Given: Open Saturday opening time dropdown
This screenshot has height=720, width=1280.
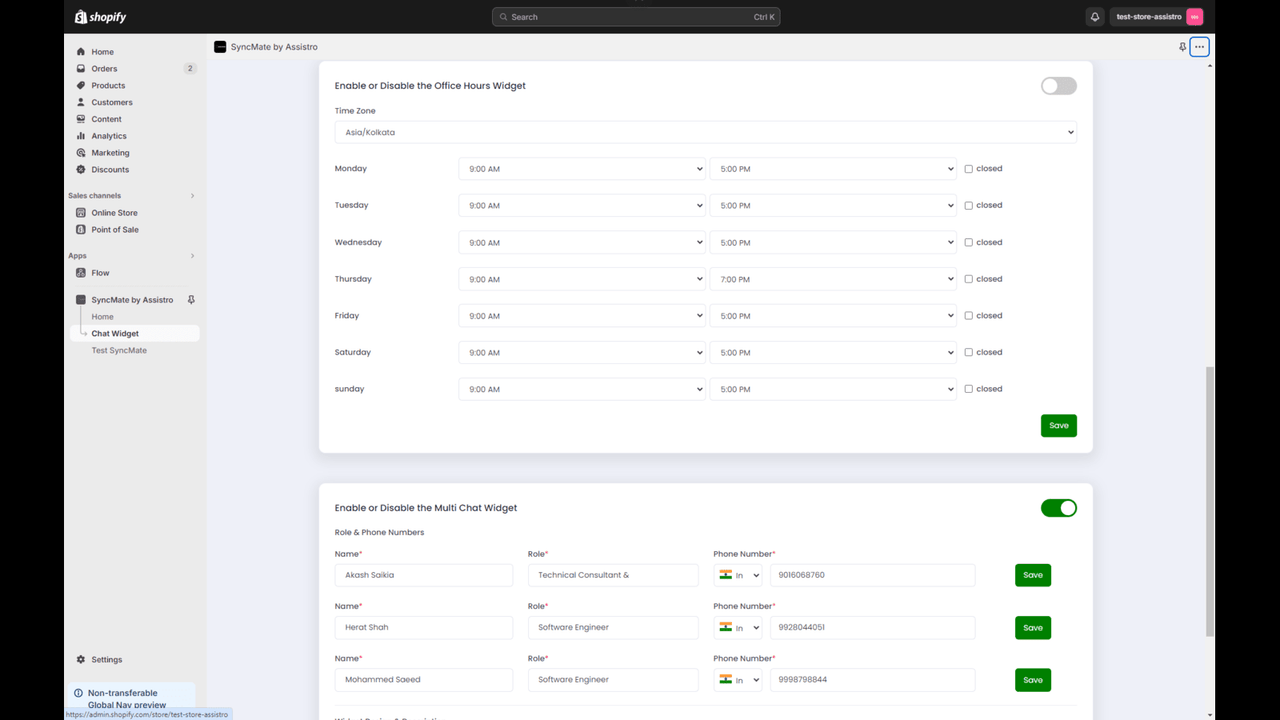Looking at the screenshot, I should (582, 352).
